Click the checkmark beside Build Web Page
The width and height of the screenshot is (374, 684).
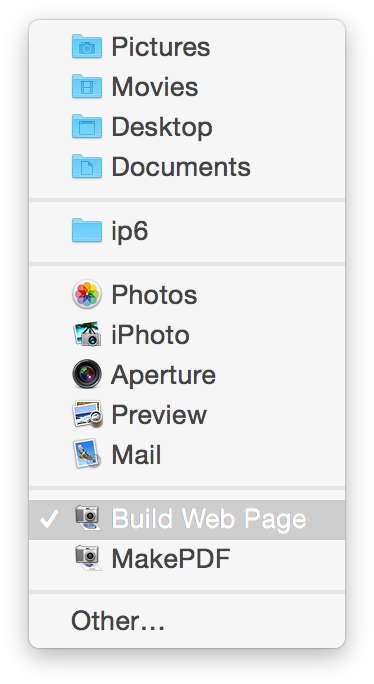[49, 519]
